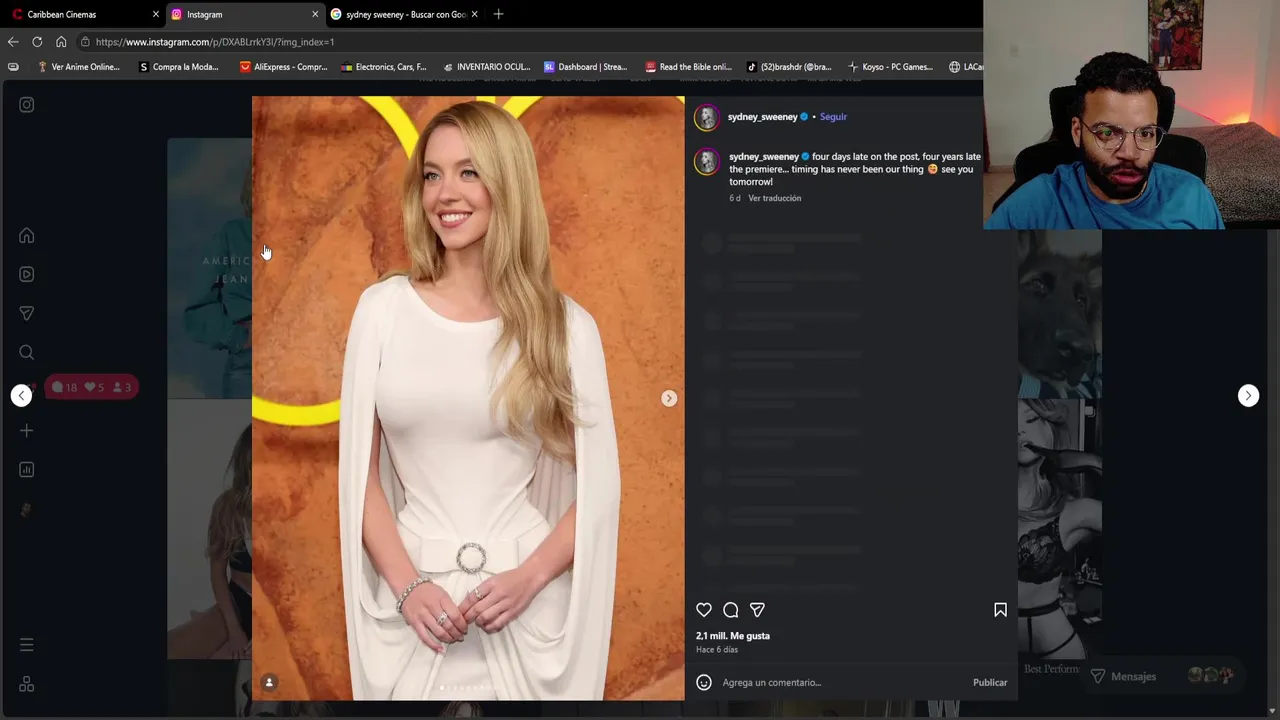1280x720 pixels.
Task: Close the Caribbean Cinemas tab
Action: click(155, 14)
